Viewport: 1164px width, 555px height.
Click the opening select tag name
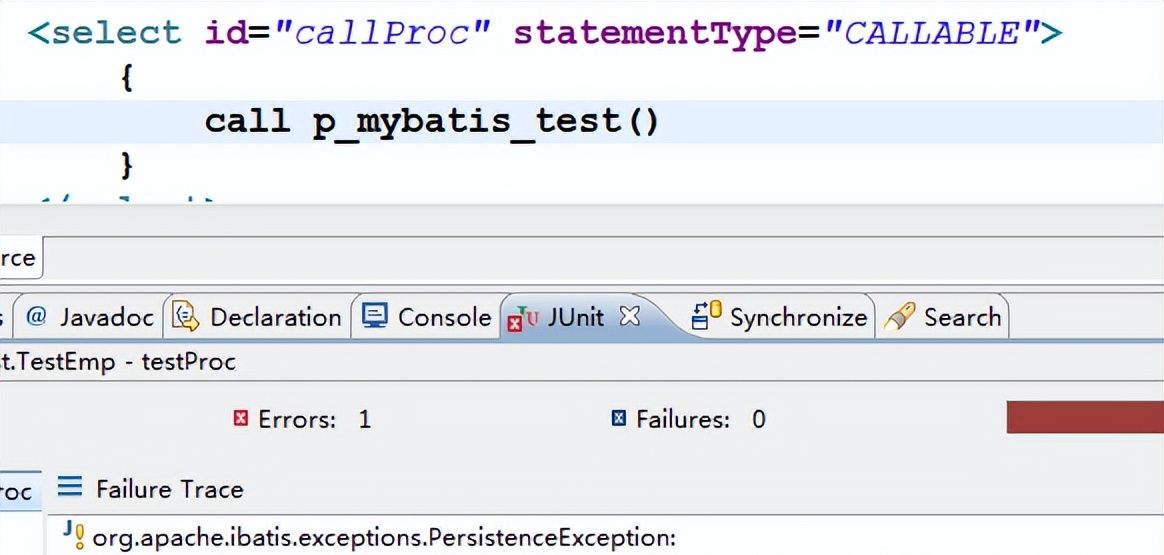[x=115, y=32]
